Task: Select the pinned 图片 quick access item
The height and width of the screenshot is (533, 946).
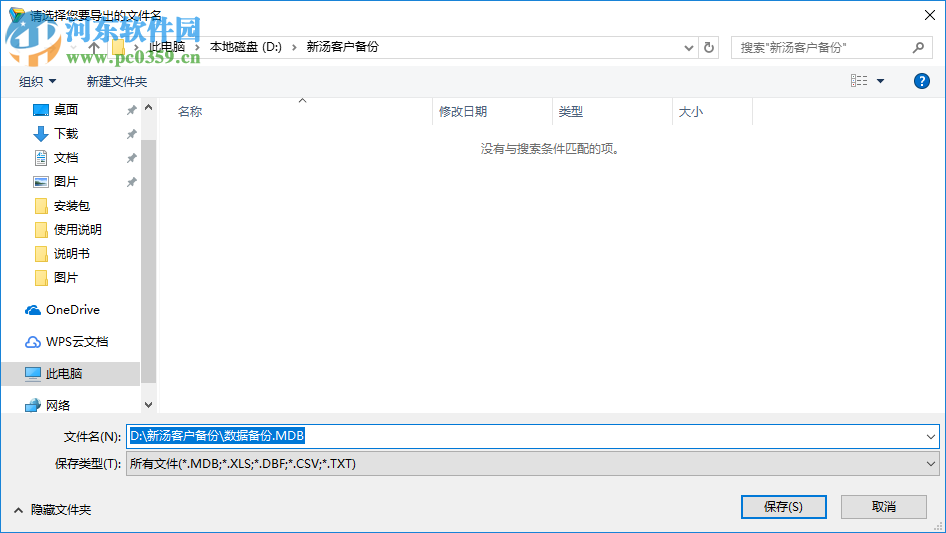Action: pos(66,182)
